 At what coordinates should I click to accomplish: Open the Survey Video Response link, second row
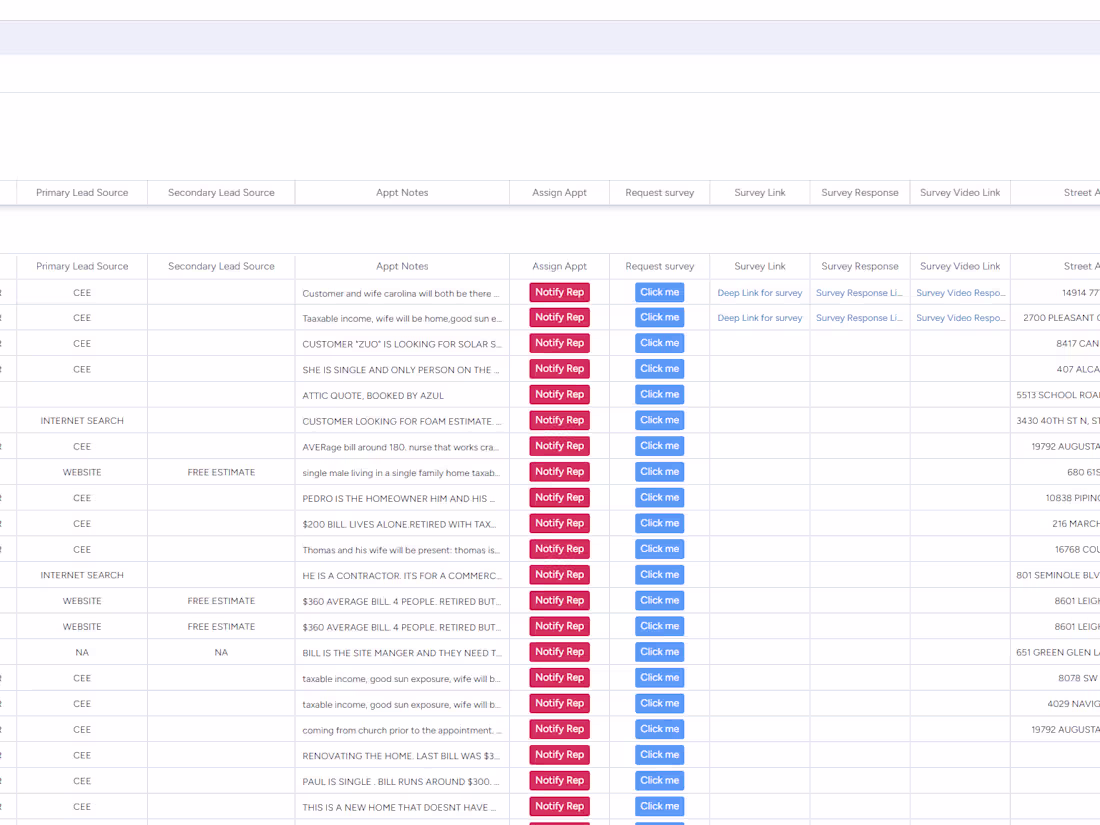959,317
